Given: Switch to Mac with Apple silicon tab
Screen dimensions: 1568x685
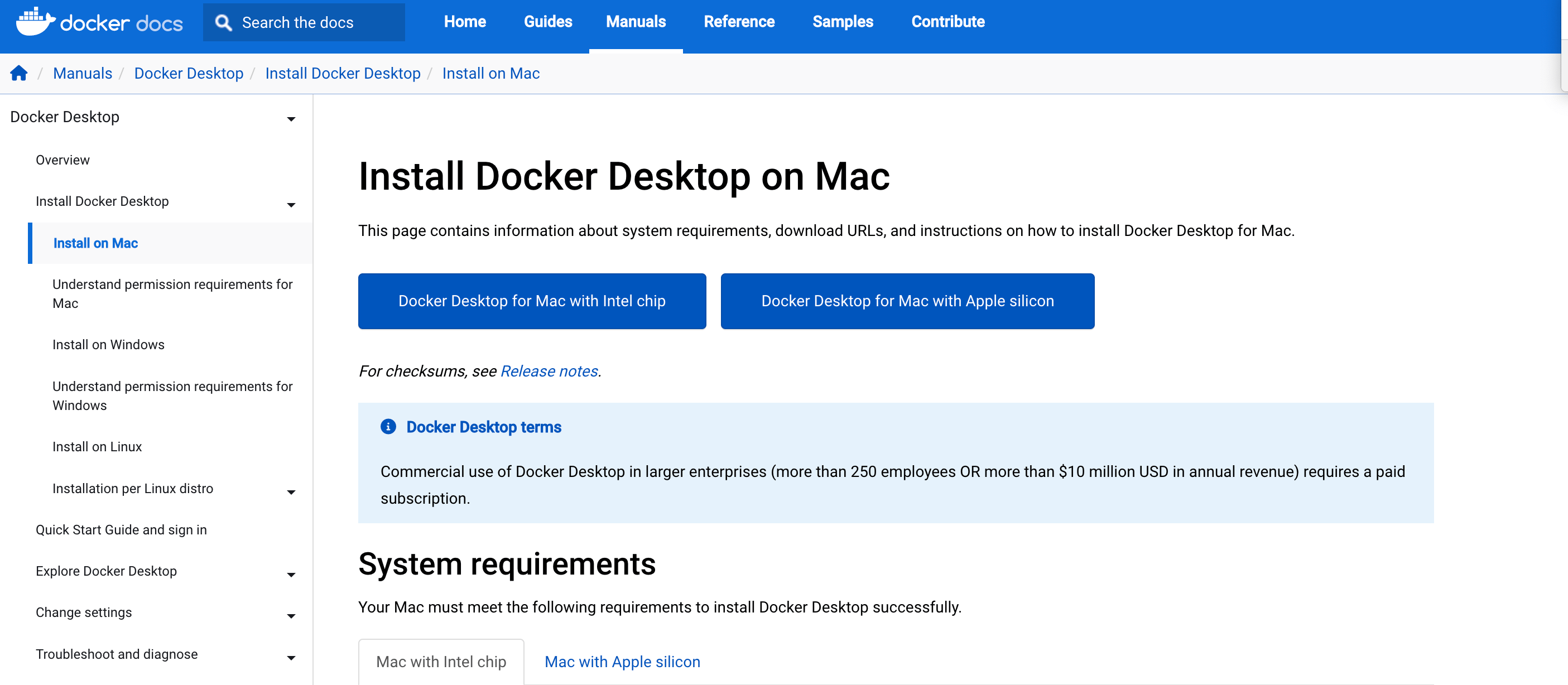Looking at the screenshot, I should (x=622, y=661).
